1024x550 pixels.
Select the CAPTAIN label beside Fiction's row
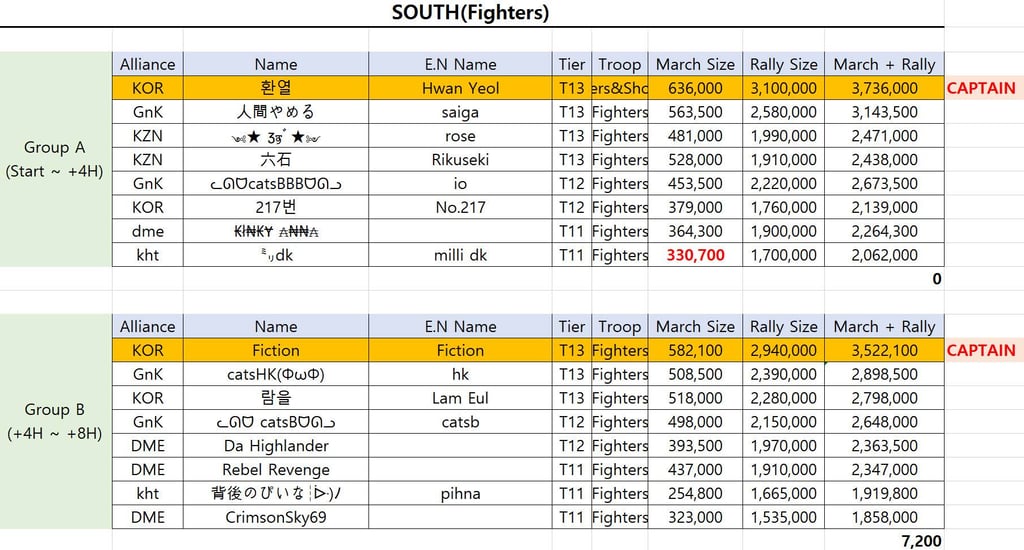point(981,351)
